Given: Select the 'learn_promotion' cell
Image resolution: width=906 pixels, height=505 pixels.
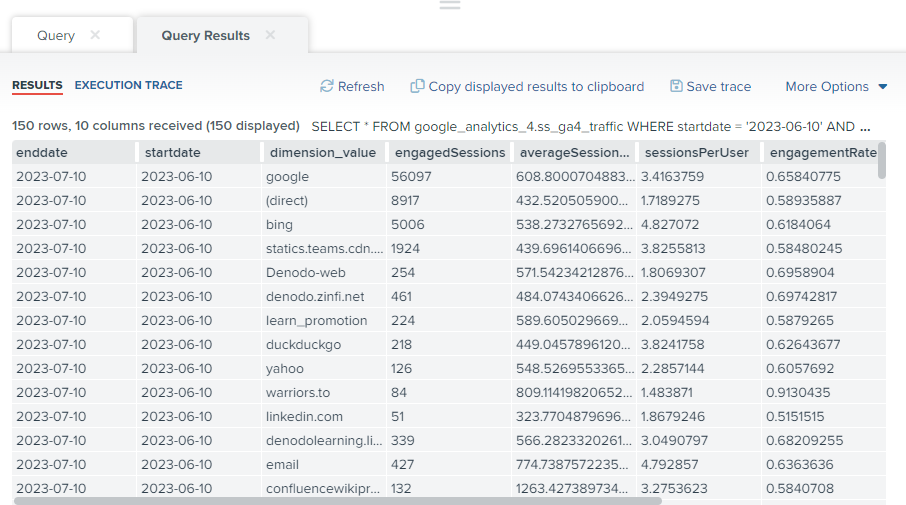Looking at the screenshot, I should 324,320.
